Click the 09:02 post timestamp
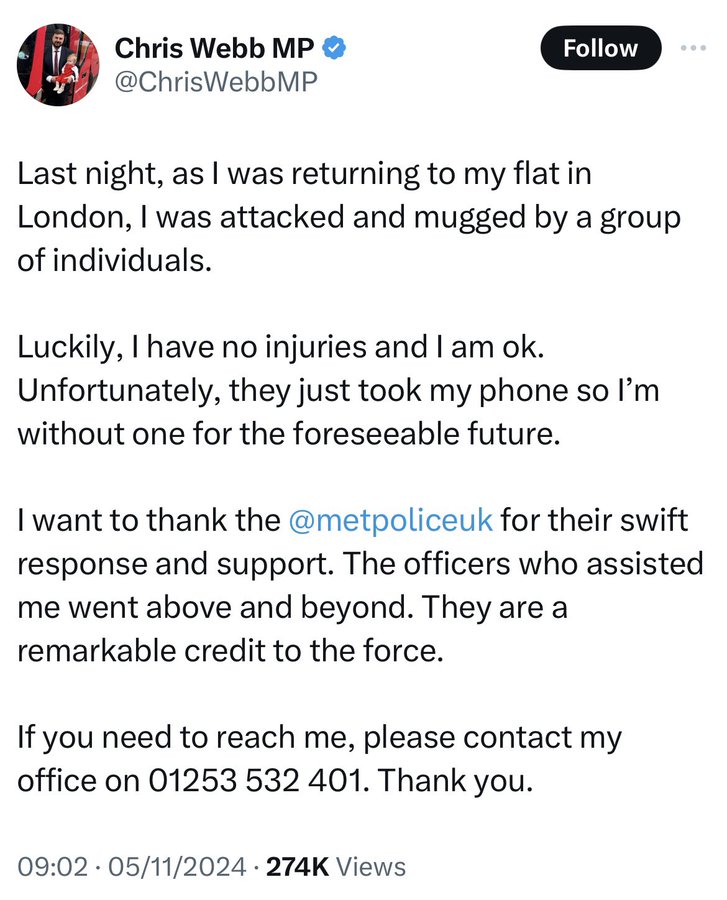Screen dimensions: 727x900 click(x=53, y=867)
